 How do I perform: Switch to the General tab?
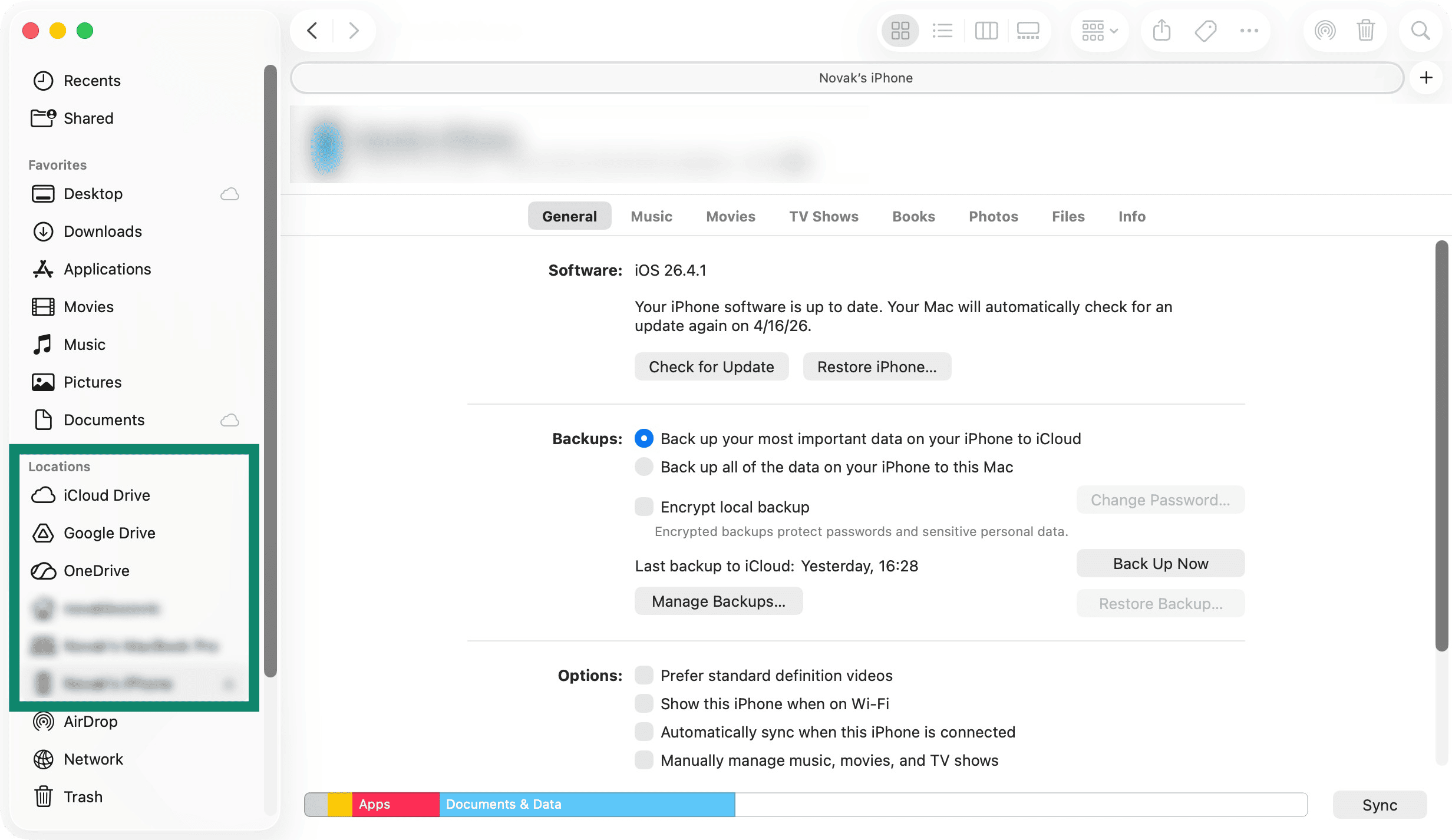coord(569,216)
